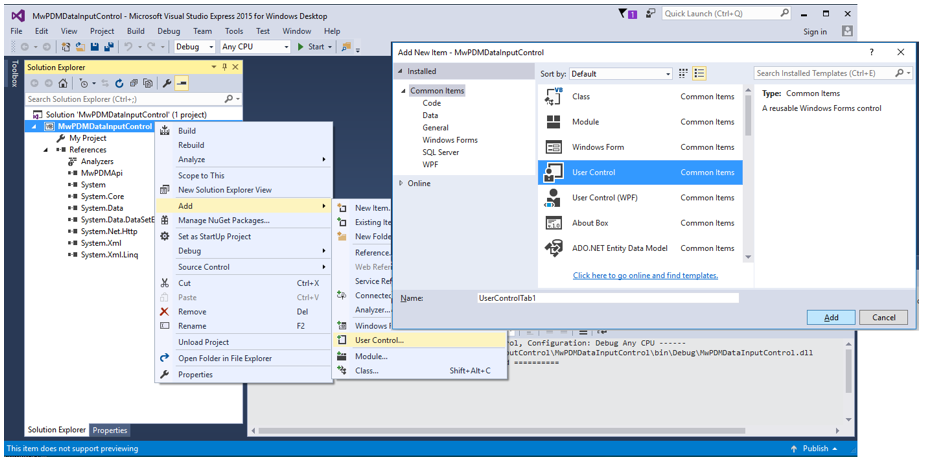This screenshot has width=926, height=465.
Task: Select the System.Xml.Linq reference
Action: click(x=109, y=255)
